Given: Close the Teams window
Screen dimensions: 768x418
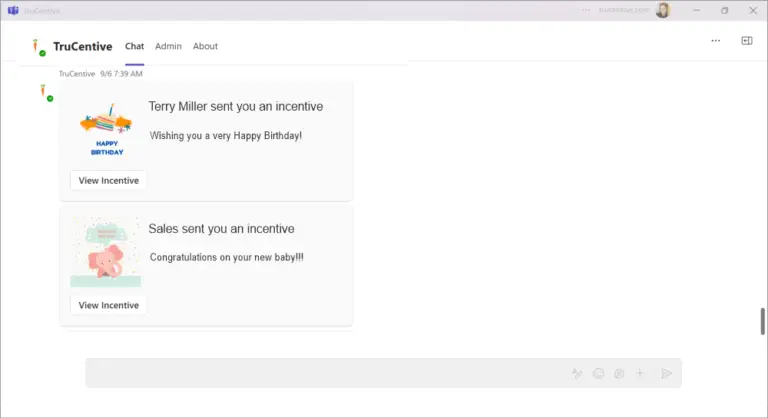Looking at the screenshot, I should [753, 10].
